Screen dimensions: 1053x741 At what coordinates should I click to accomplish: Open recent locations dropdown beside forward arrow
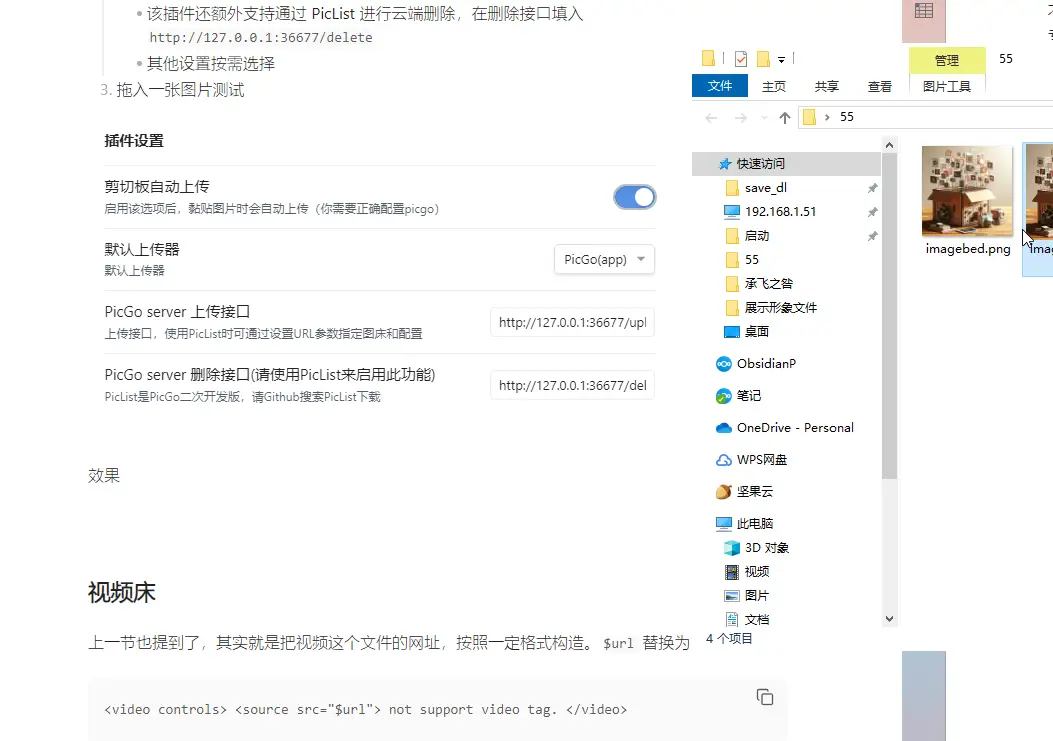[765, 118]
